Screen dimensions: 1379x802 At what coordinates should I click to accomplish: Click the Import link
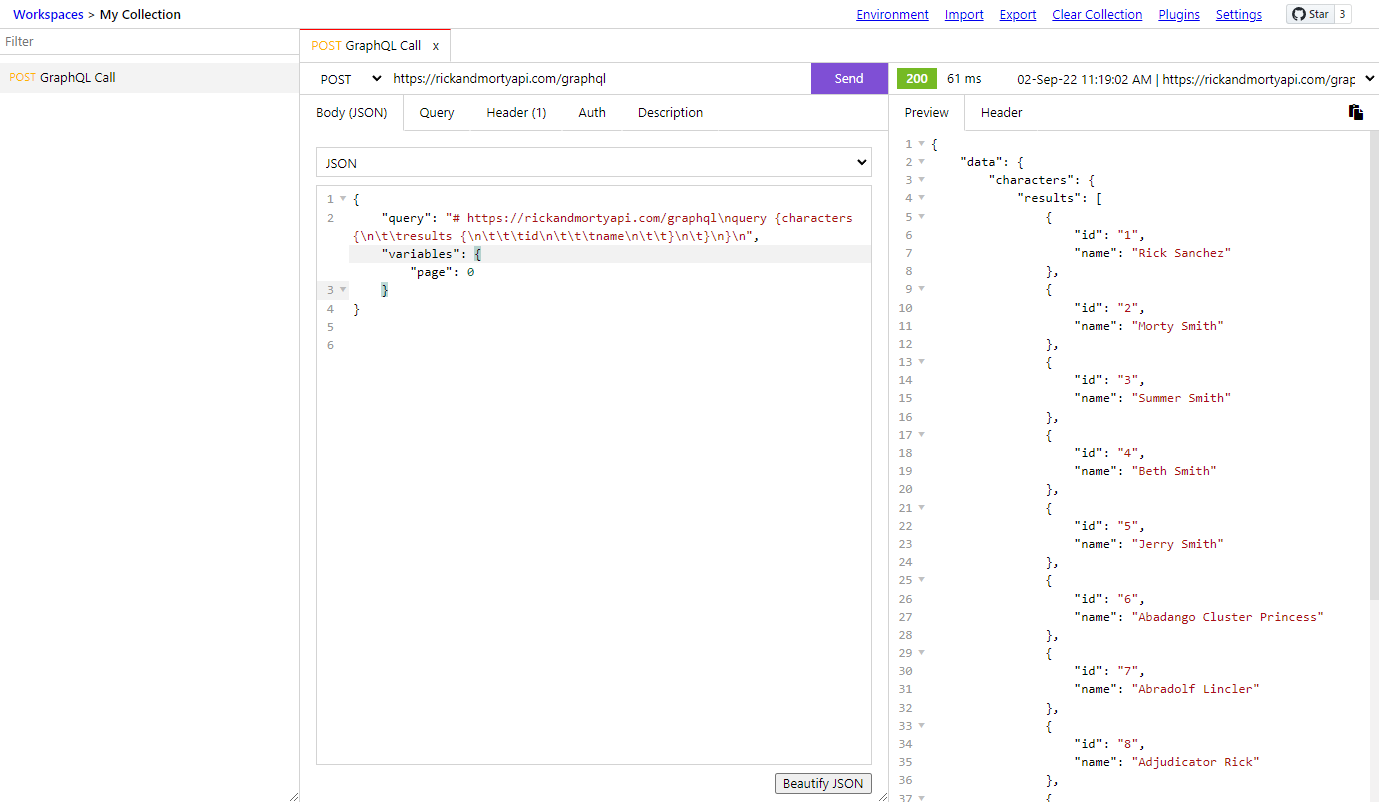pos(964,15)
